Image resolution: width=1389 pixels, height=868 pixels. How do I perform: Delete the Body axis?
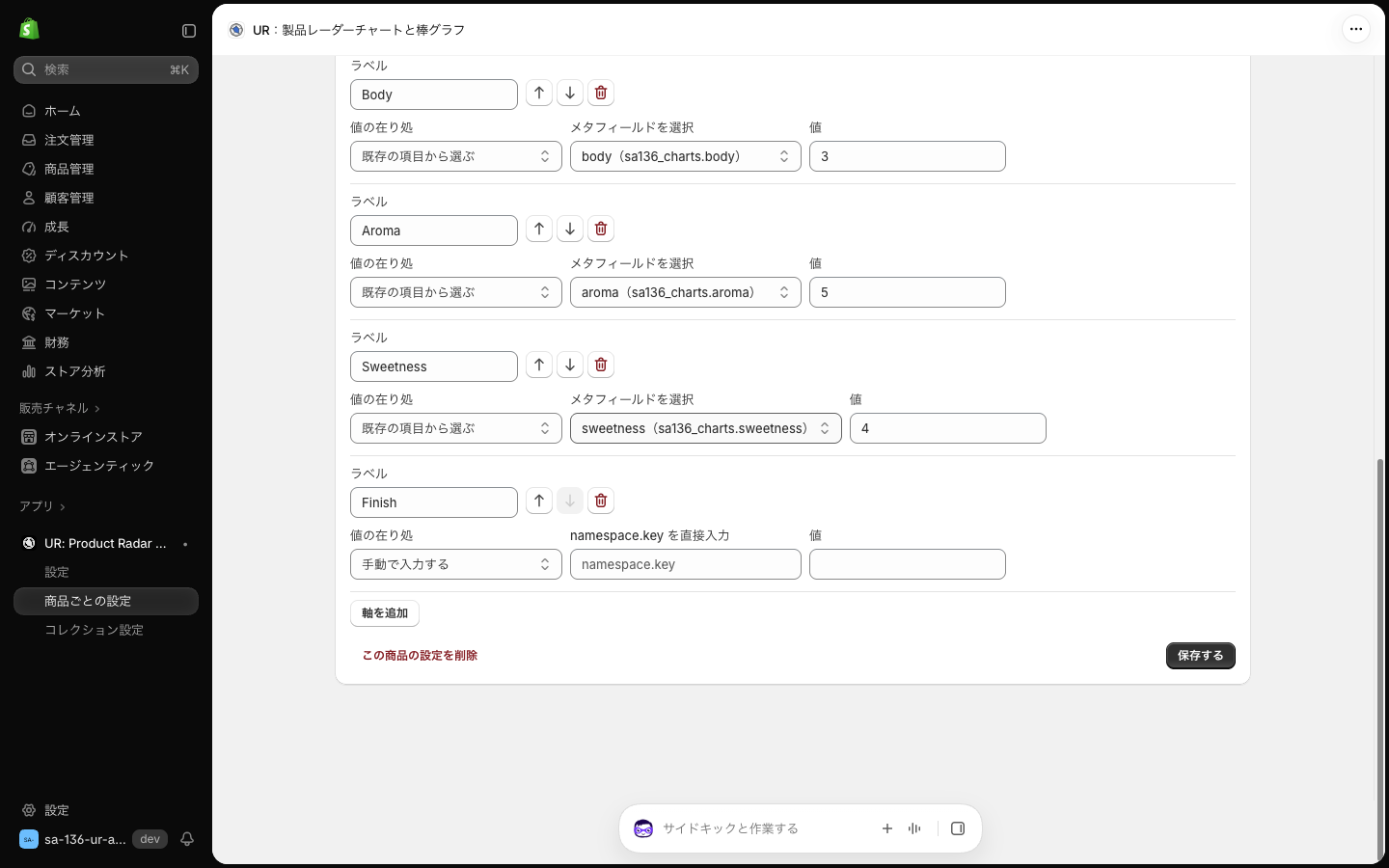(x=601, y=93)
